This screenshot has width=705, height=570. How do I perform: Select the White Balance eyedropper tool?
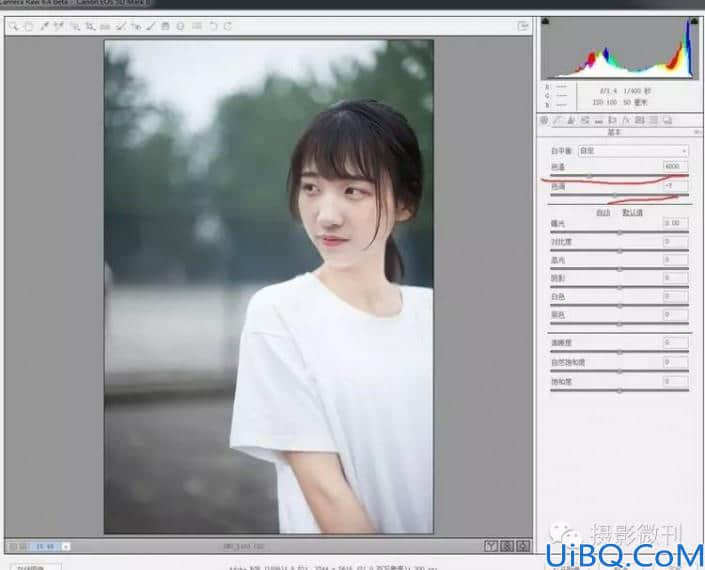(44, 27)
